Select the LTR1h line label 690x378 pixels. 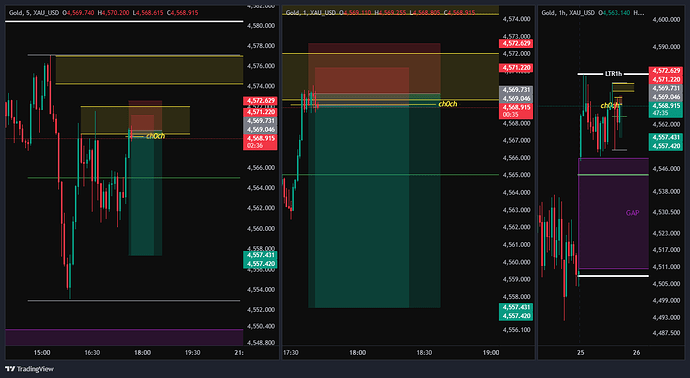613,73
